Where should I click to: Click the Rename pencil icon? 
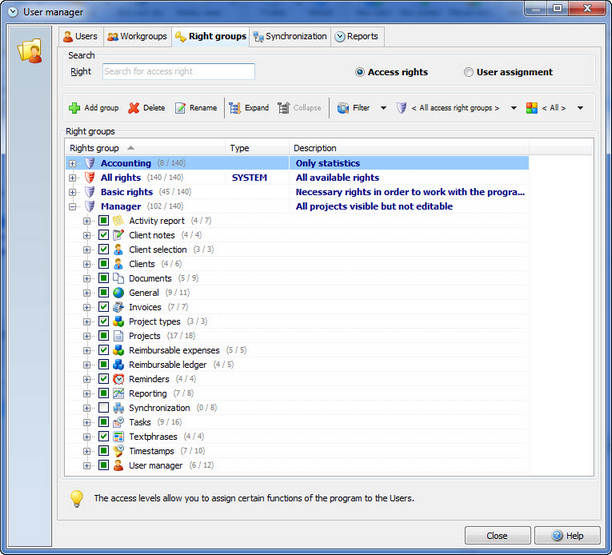pos(180,108)
